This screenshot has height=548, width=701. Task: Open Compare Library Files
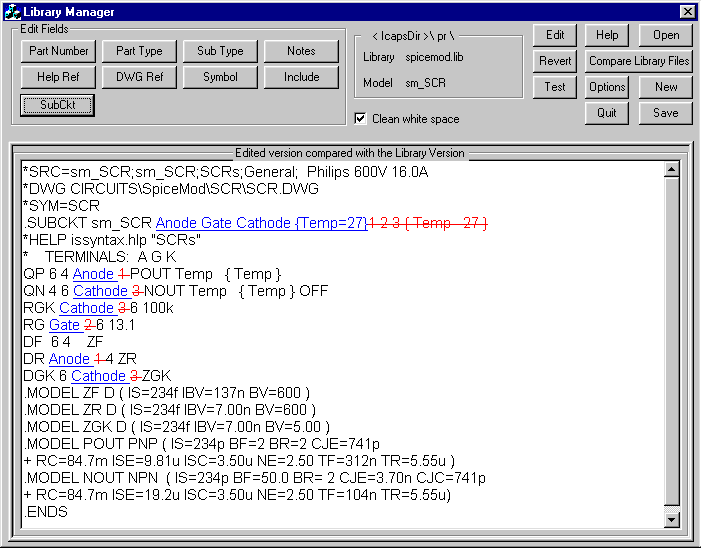click(639, 61)
